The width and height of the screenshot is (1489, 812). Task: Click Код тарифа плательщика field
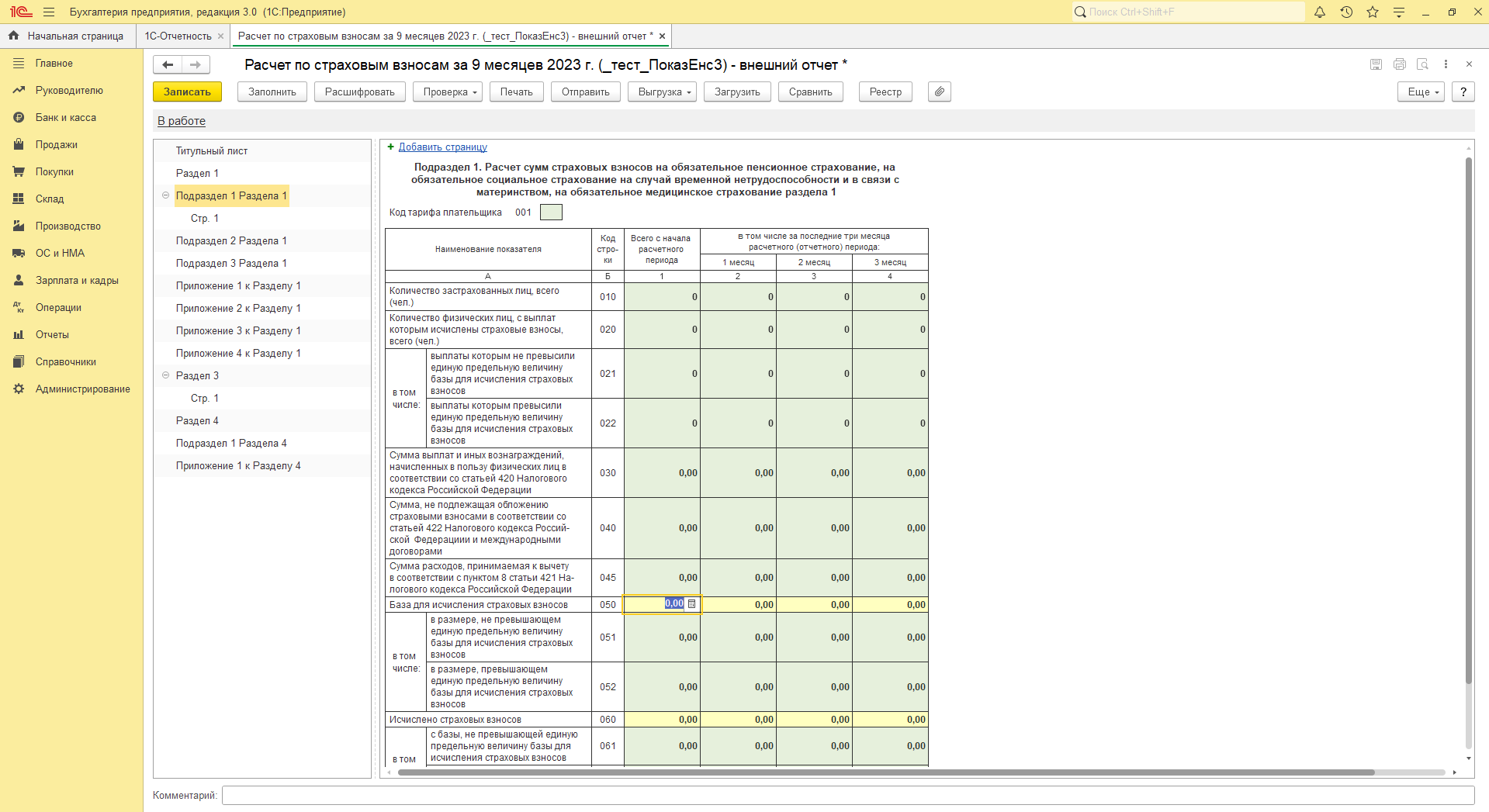pos(551,213)
